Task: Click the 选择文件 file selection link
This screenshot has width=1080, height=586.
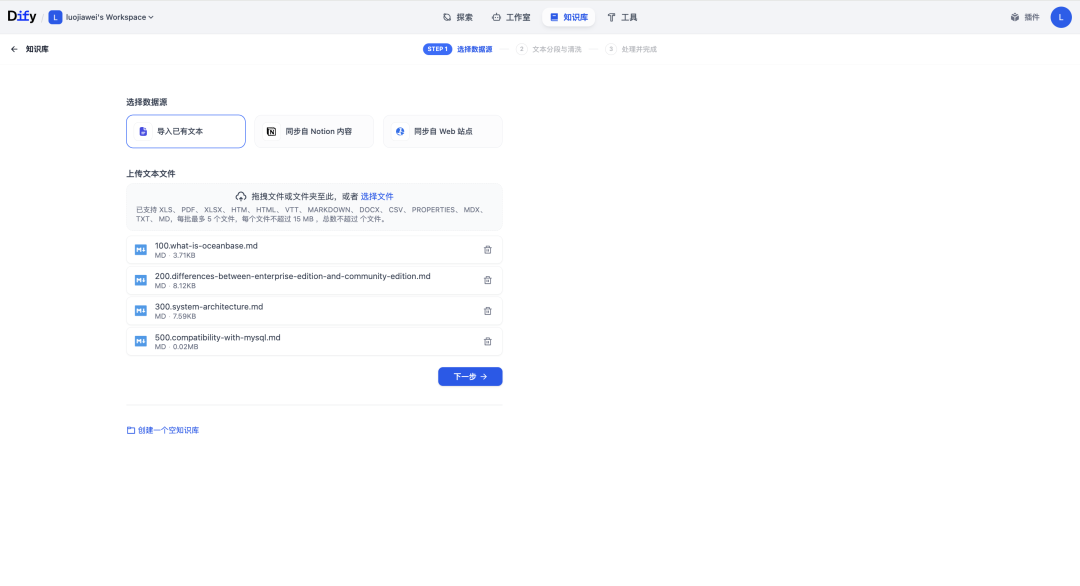Action: [x=377, y=195]
